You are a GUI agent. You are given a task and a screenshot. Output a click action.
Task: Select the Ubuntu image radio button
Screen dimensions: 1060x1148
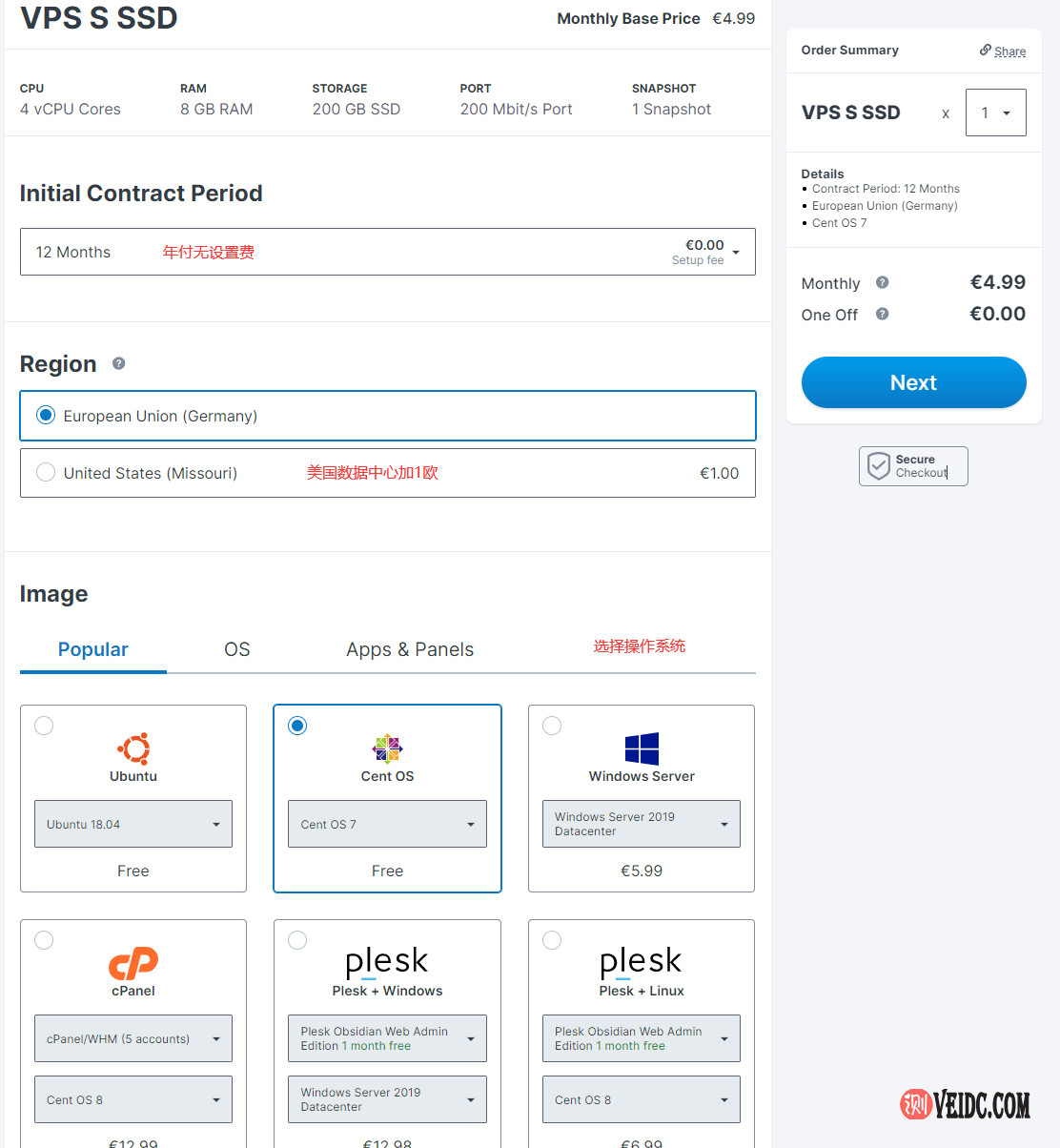point(44,726)
